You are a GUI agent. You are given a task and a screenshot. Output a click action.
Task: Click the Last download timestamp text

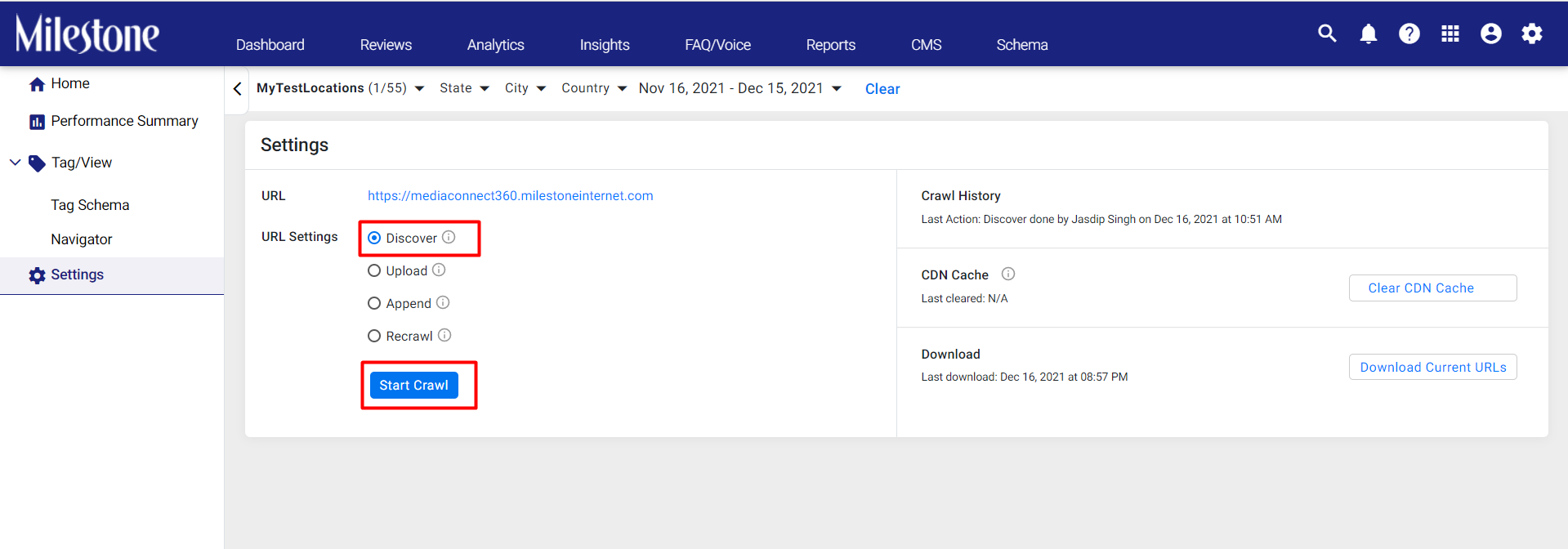pyautogui.click(x=1025, y=377)
